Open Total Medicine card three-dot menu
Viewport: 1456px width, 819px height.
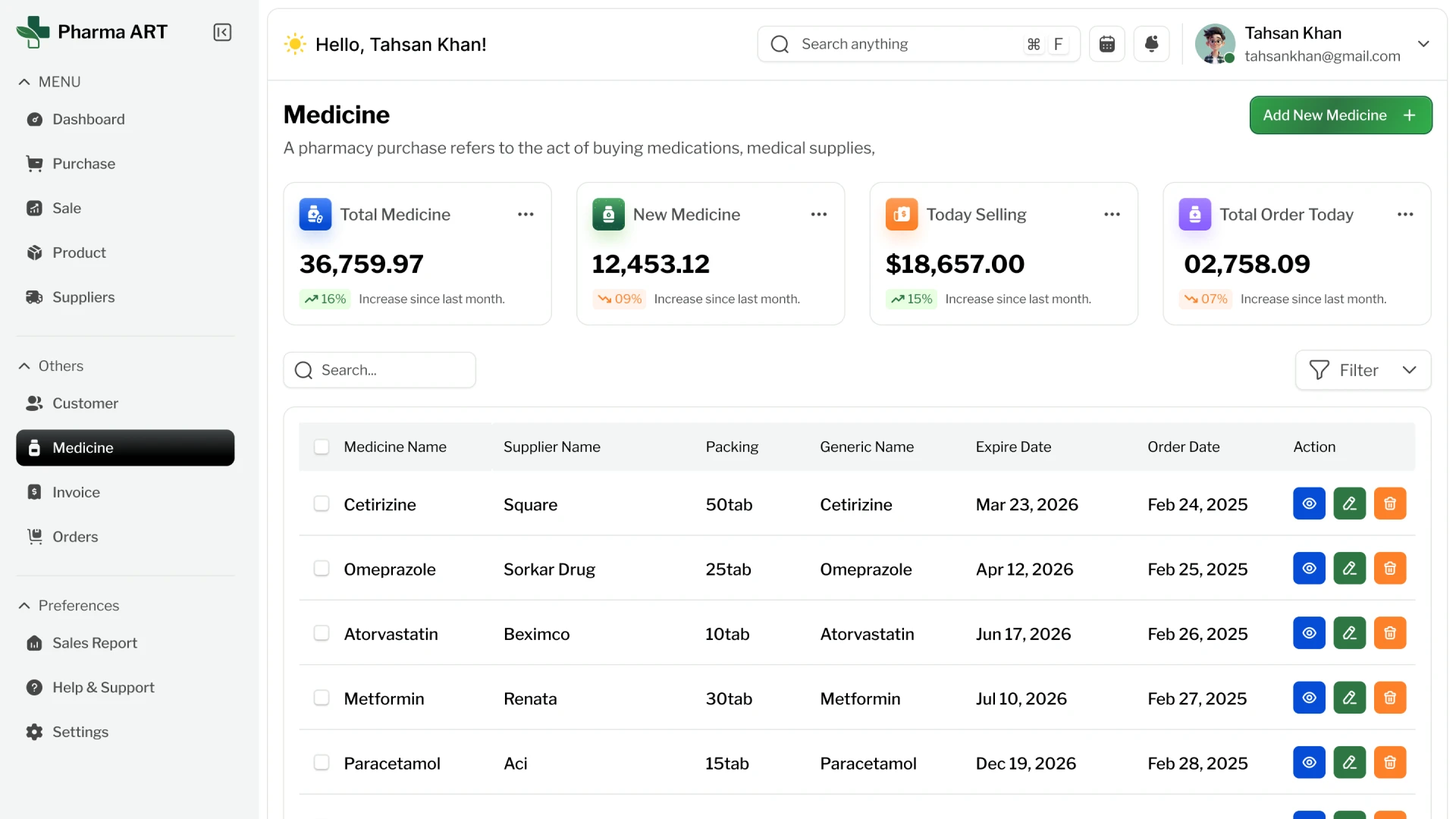pos(526,215)
